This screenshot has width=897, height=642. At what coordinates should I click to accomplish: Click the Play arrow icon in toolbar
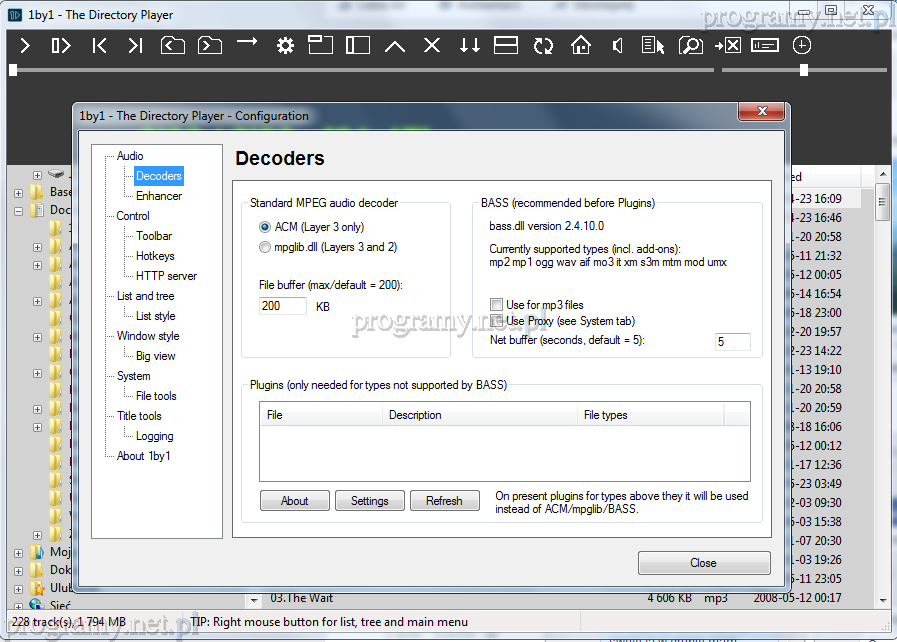click(x=26, y=46)
